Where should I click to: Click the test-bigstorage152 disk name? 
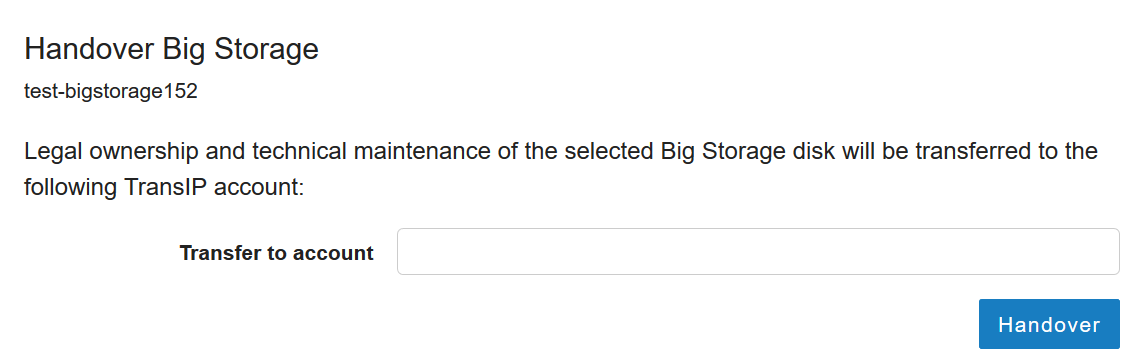(111, 92)
